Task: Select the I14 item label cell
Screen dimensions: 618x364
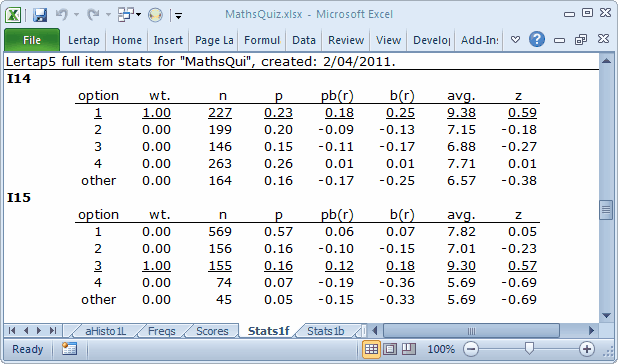Action: [19, 79]
